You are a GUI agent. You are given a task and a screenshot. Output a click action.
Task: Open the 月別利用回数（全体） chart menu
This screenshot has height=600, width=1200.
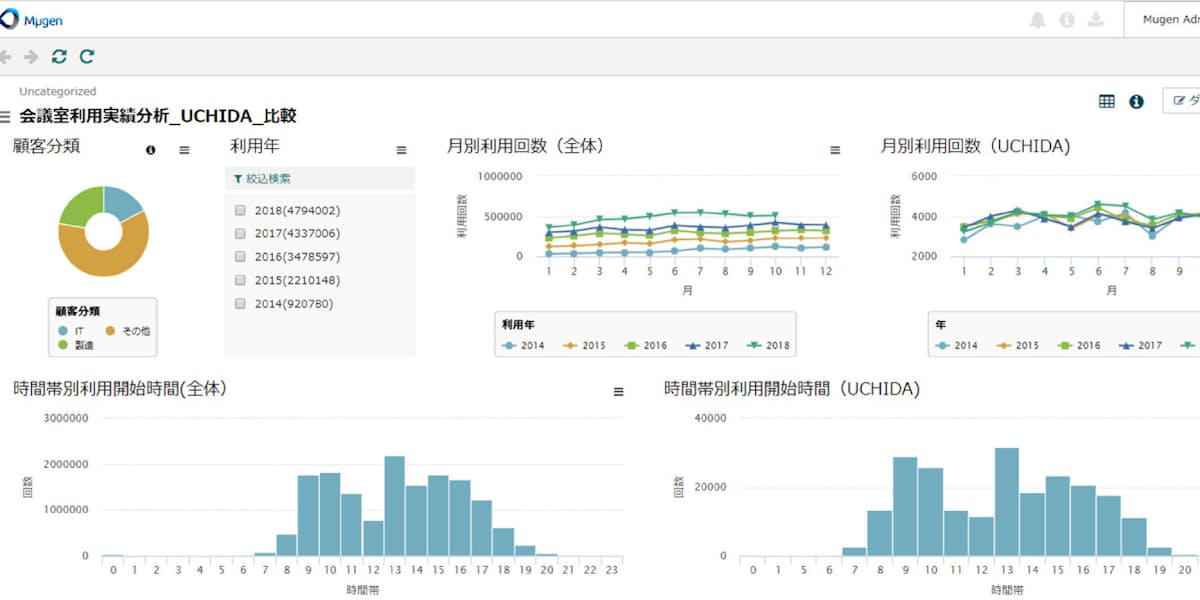[x=835, y=150]
